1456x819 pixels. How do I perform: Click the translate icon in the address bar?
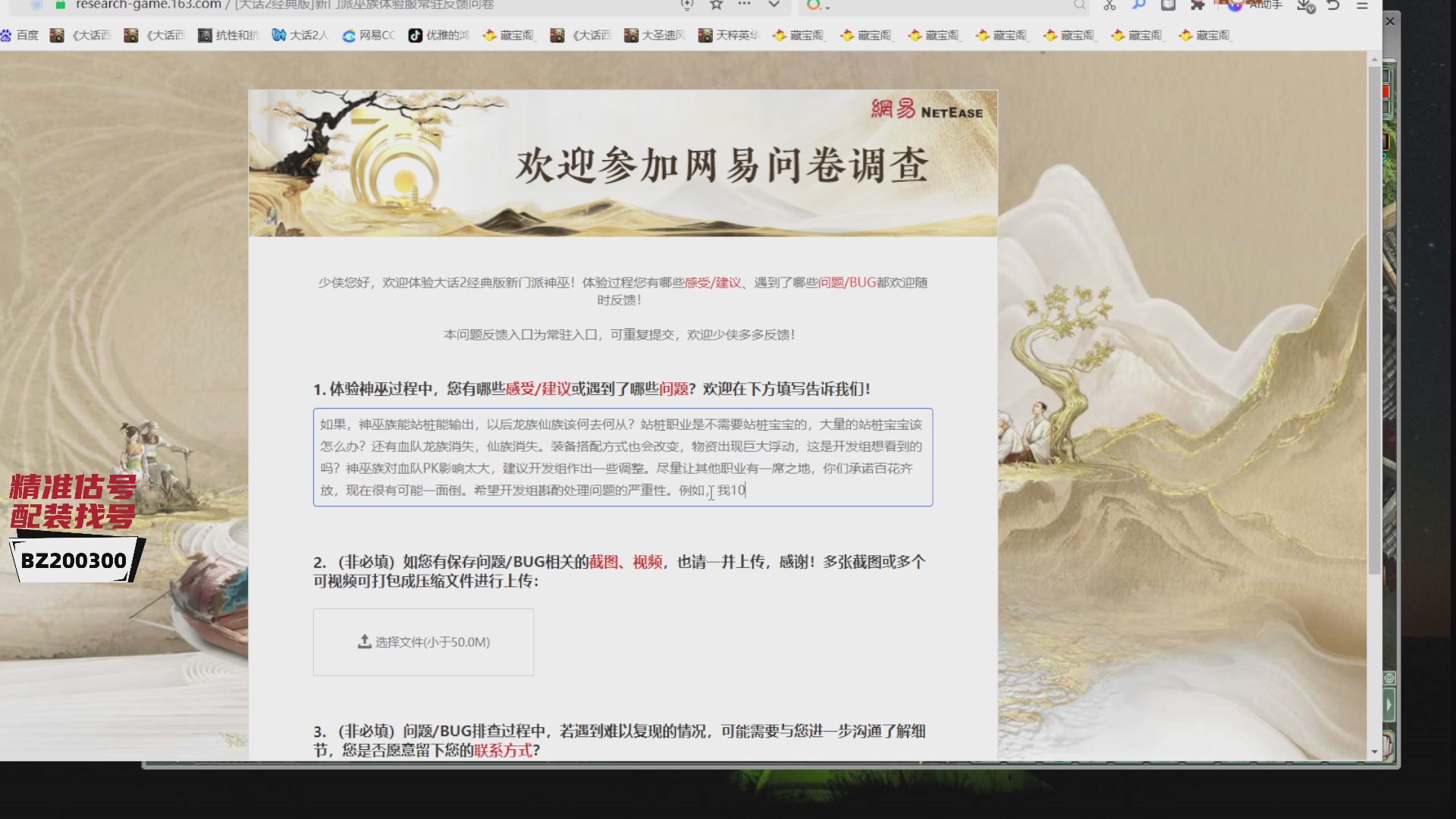[686, 5]
